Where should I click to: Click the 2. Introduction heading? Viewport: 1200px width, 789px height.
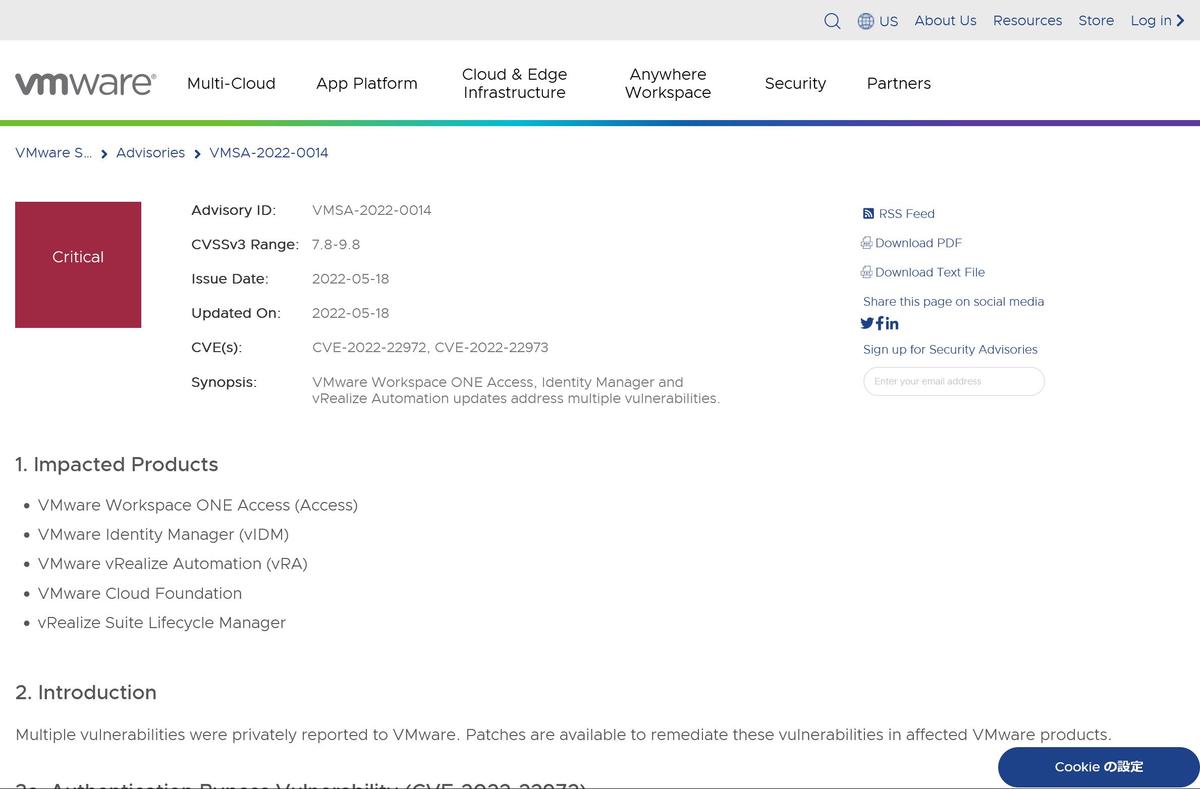(86, 693)
